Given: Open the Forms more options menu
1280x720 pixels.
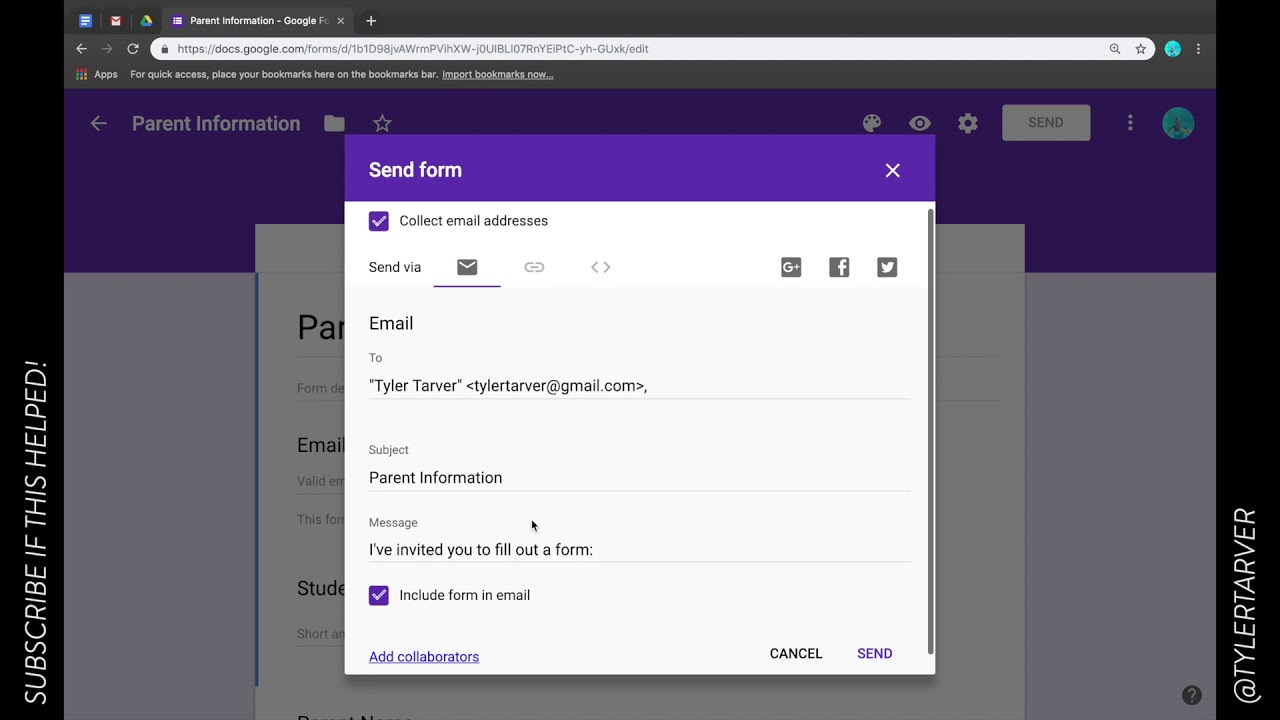Looking at the screenshot, I should [1130, 122].
